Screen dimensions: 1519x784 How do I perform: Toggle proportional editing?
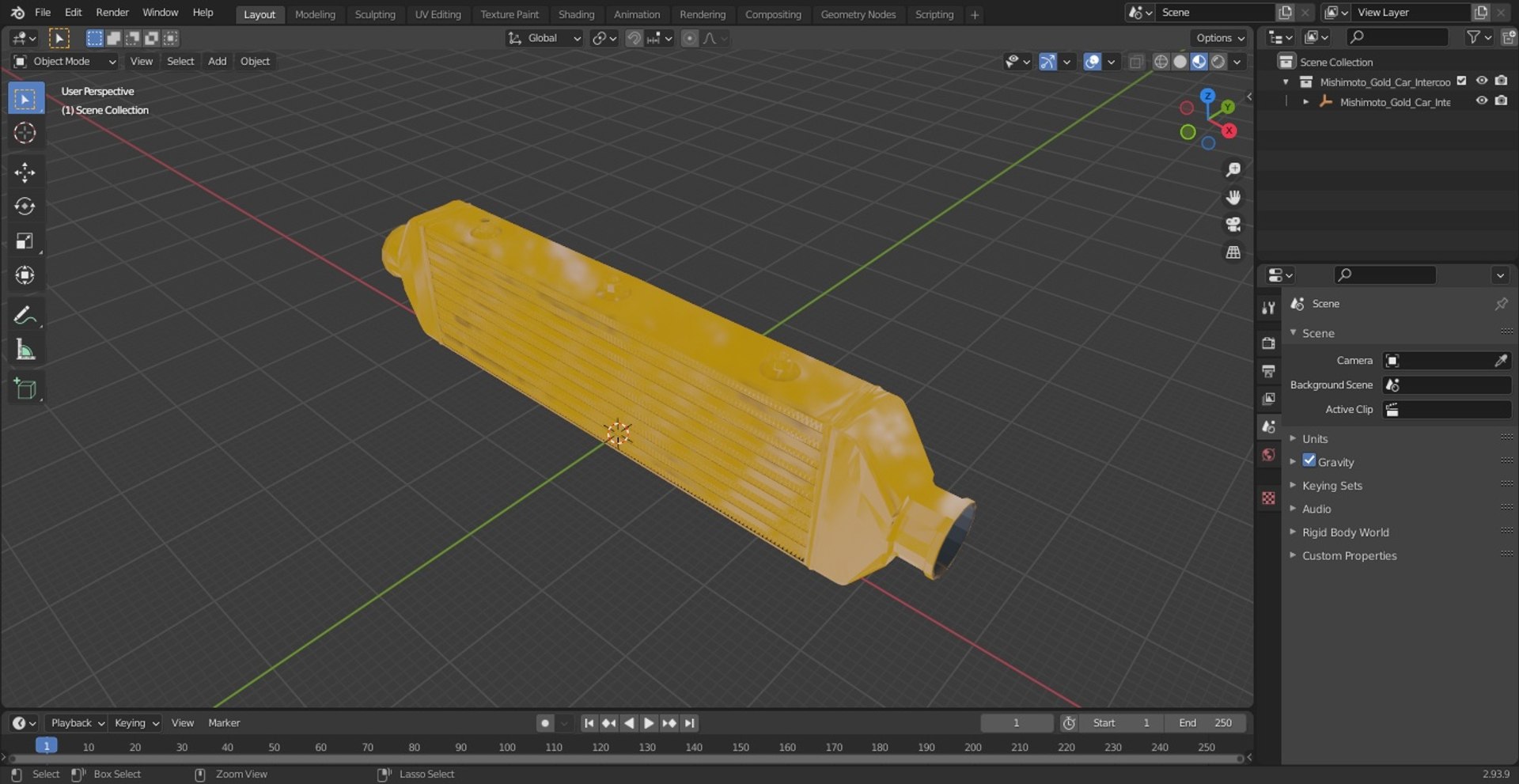point(690,38)
